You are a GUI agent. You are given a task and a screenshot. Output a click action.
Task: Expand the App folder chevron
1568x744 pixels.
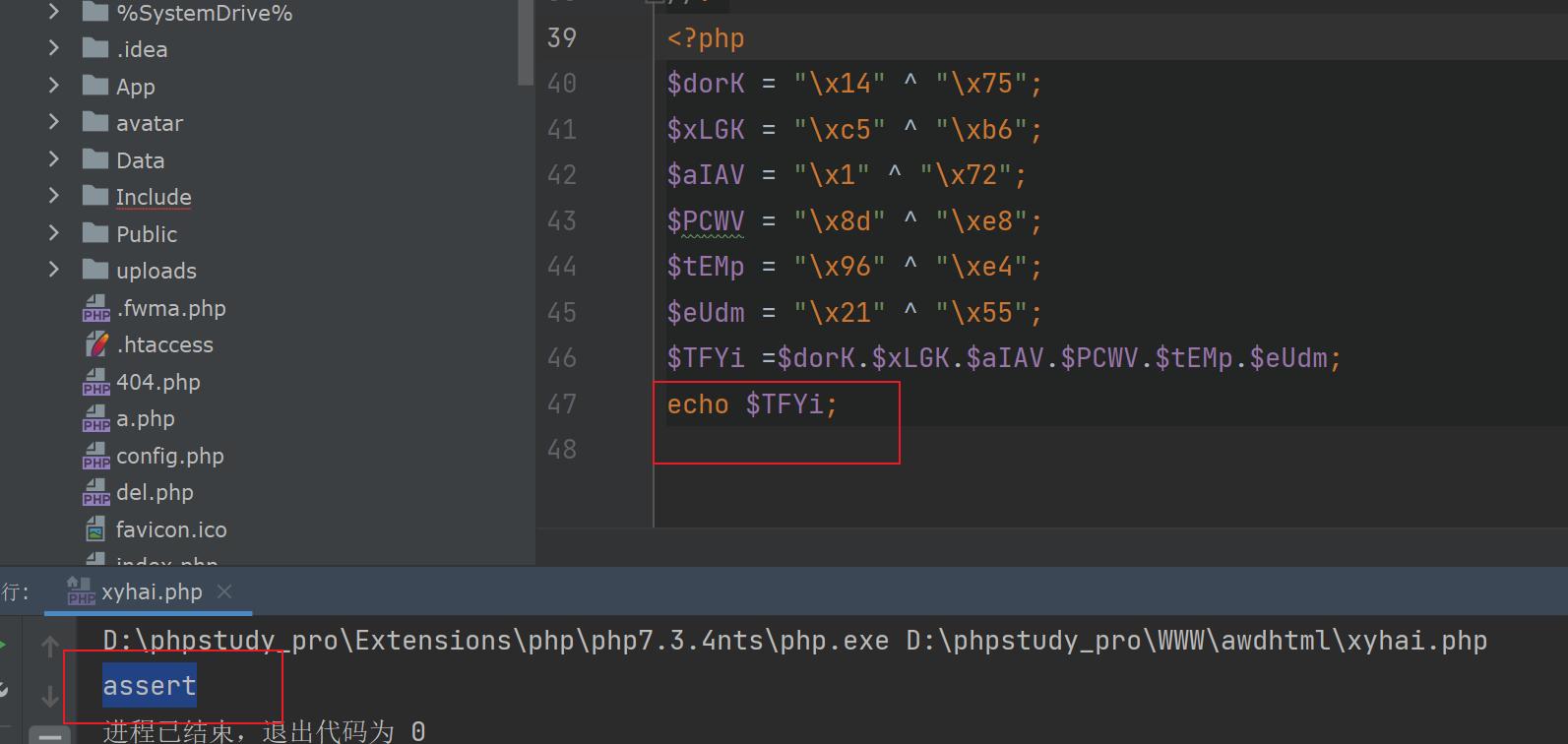click(54, 86)
